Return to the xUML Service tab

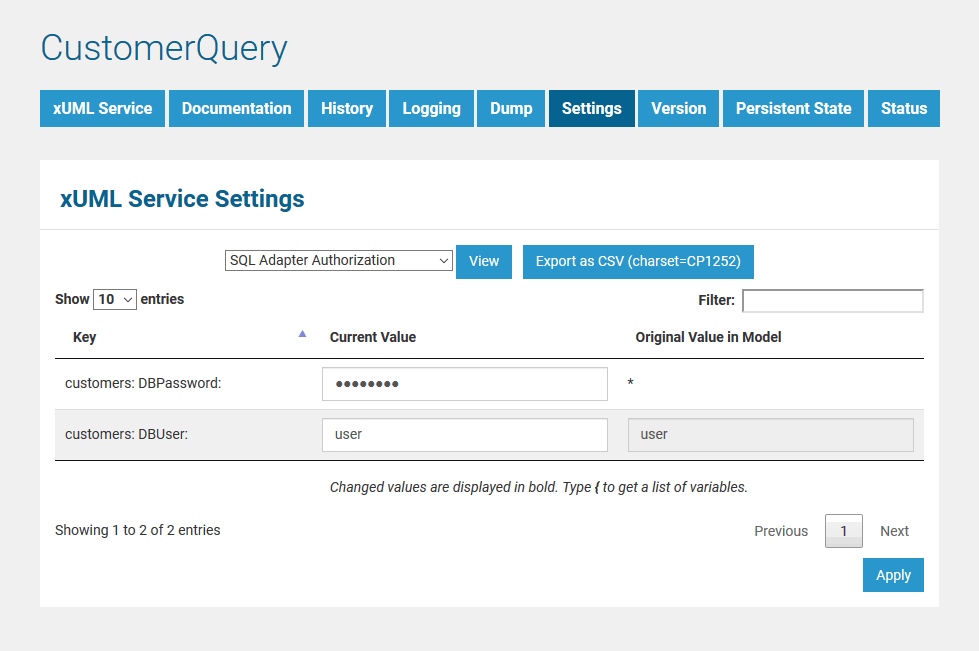(102, 108)
